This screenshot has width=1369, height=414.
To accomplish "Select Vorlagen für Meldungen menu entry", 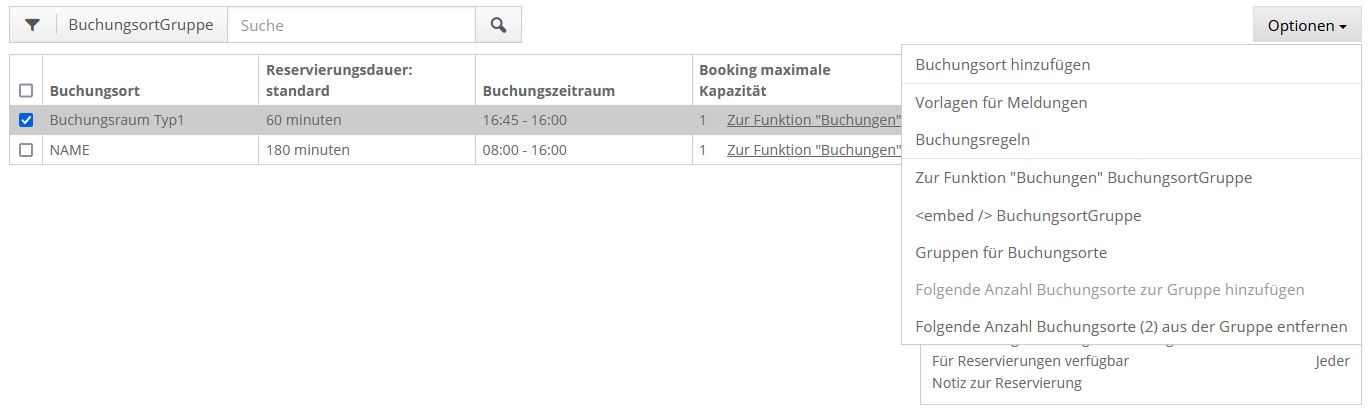I will pos(1001,103).
